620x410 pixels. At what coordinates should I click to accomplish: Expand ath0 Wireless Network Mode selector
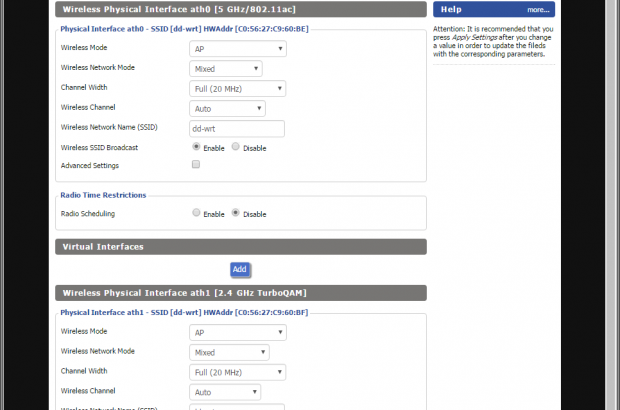(x=226, y=69)
